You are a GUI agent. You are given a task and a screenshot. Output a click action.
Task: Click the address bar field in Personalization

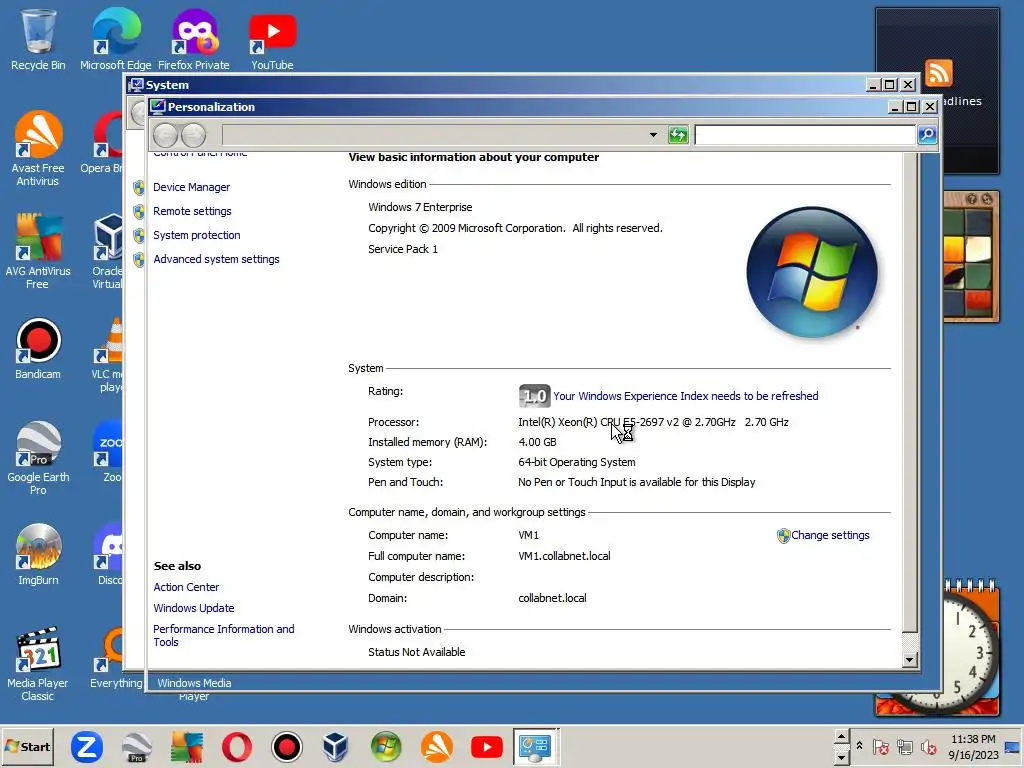pyautogui.click(x=434, y=135)
